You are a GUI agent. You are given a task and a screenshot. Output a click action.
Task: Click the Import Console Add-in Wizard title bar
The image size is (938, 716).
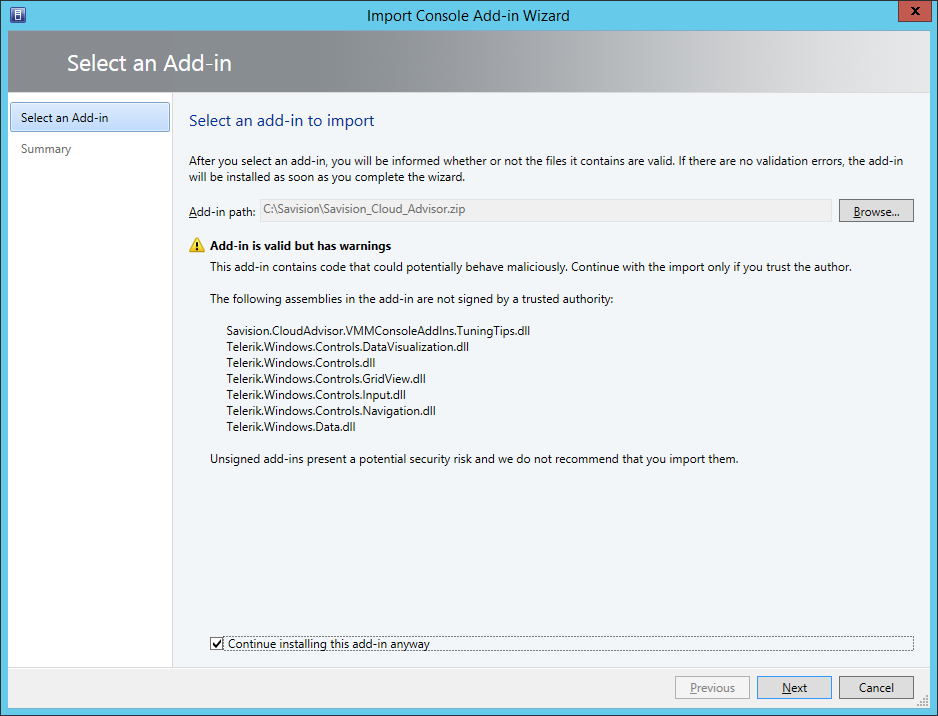pos(468,15)
